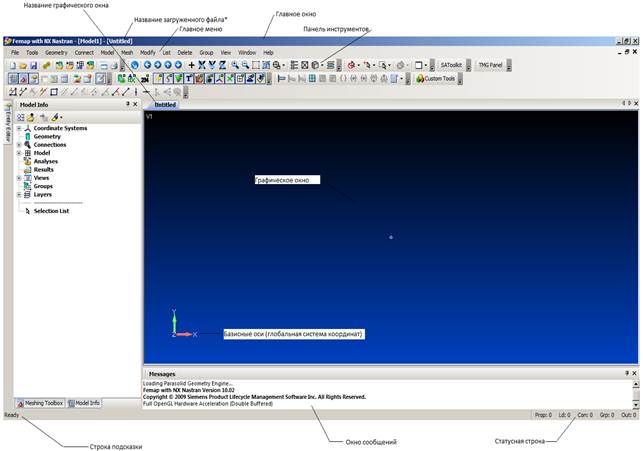Click the Open file folder icon

pyautogui.click(x=23, y=65)
